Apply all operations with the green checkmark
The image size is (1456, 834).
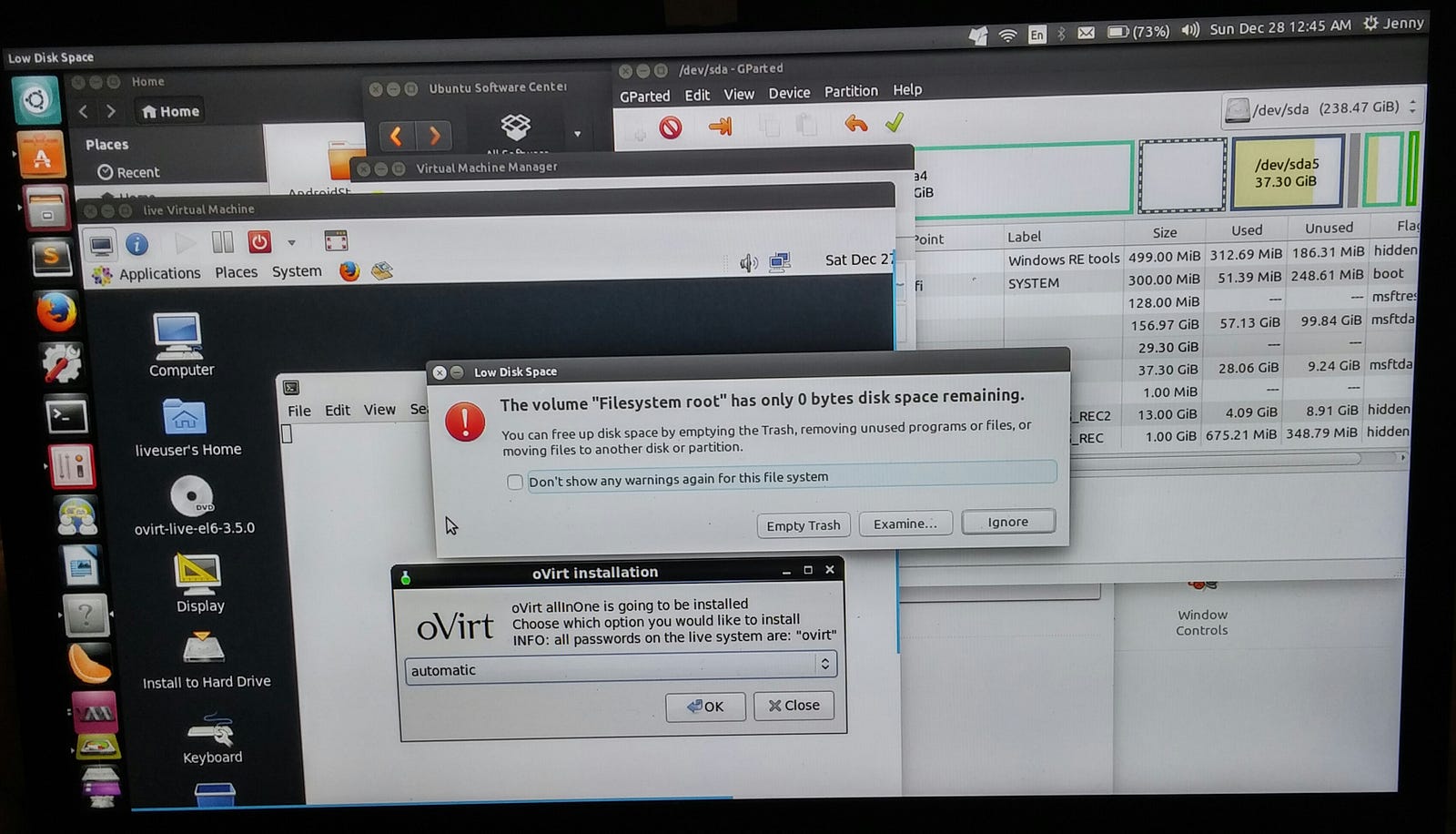coord(895,122)
